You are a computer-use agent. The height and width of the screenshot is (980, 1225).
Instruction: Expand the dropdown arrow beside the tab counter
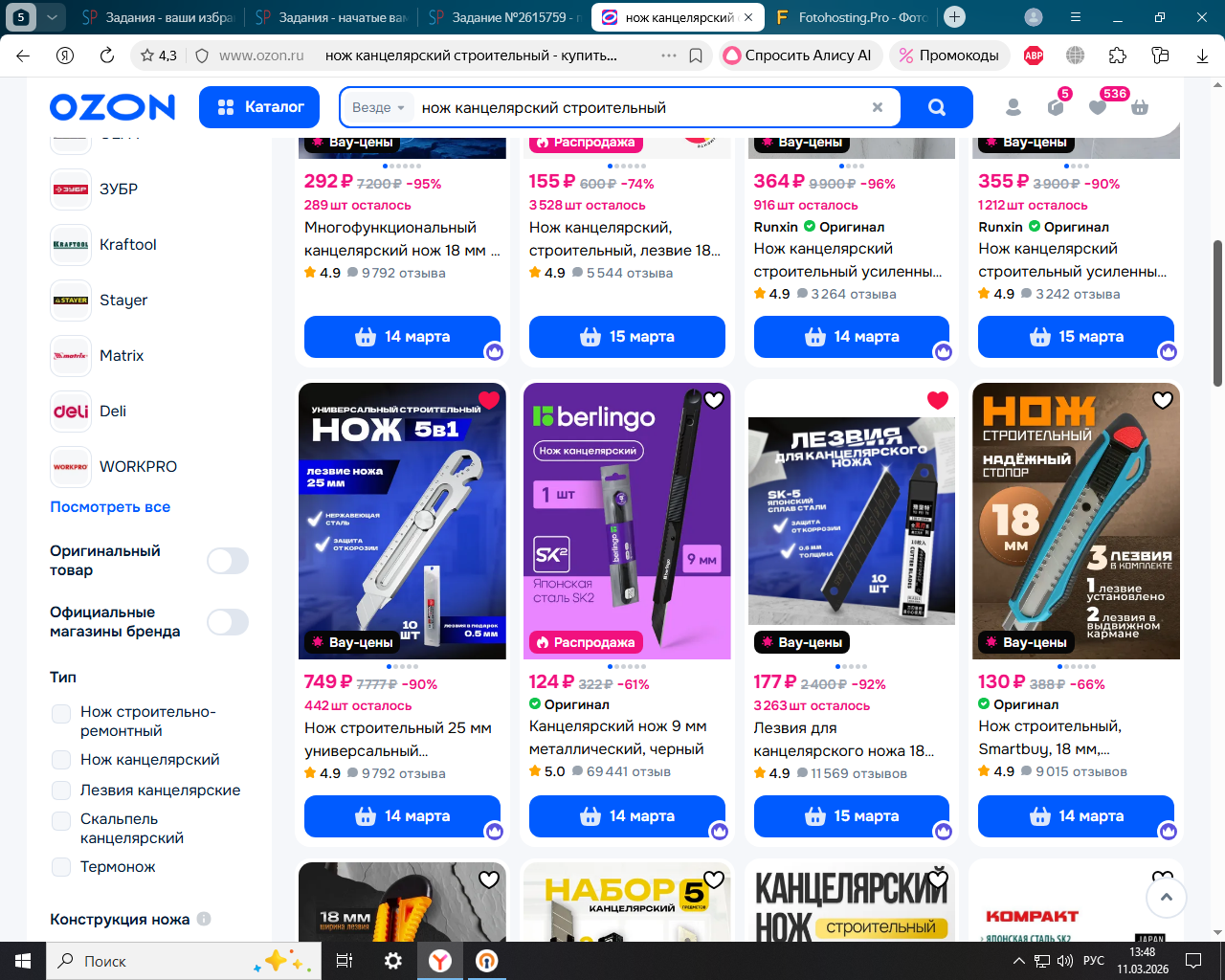[52, 17]
